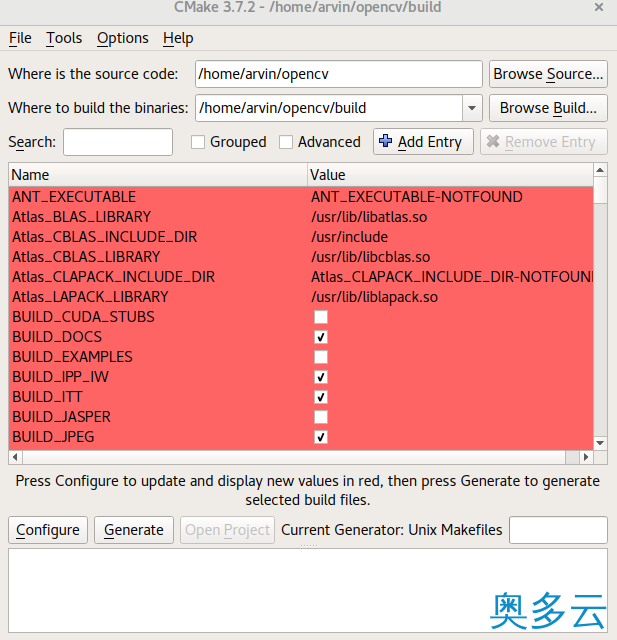Image resolution: width=617 pixels, height=640 pixels.
Task: Select the /usr/lib/liblapack.so value
Action: (374, 297)
